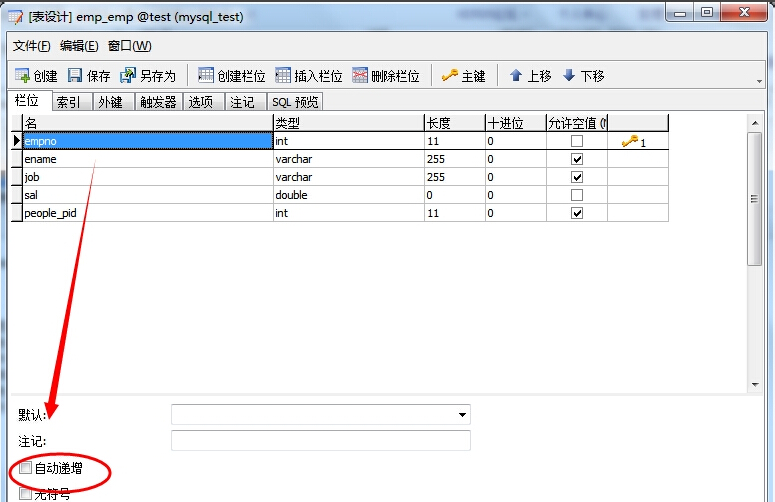Move field up with 上移 arrow
Image resolution: width=775 pixels, height=502 pixels.
pos(516,76)
